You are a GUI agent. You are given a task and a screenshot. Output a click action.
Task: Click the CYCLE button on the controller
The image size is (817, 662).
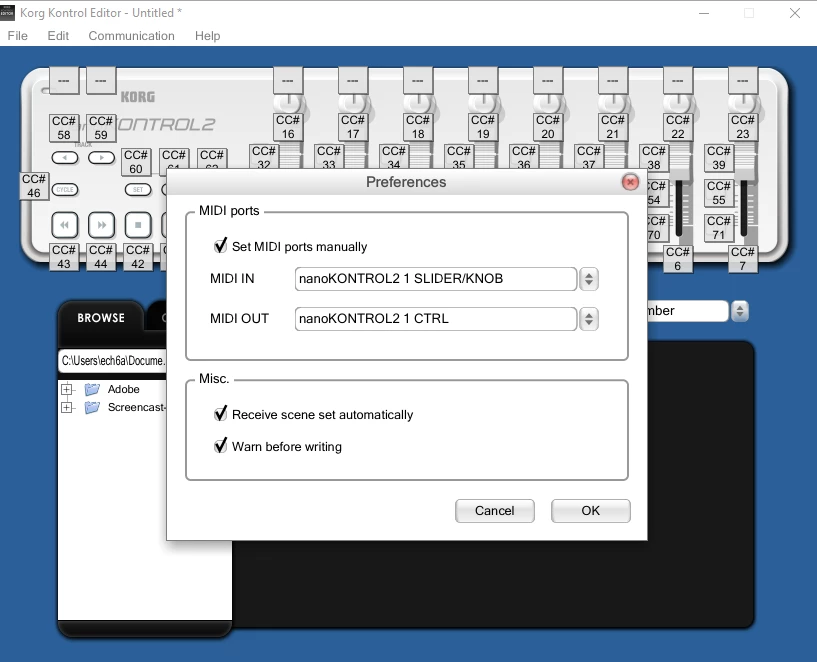pos(65,190)
